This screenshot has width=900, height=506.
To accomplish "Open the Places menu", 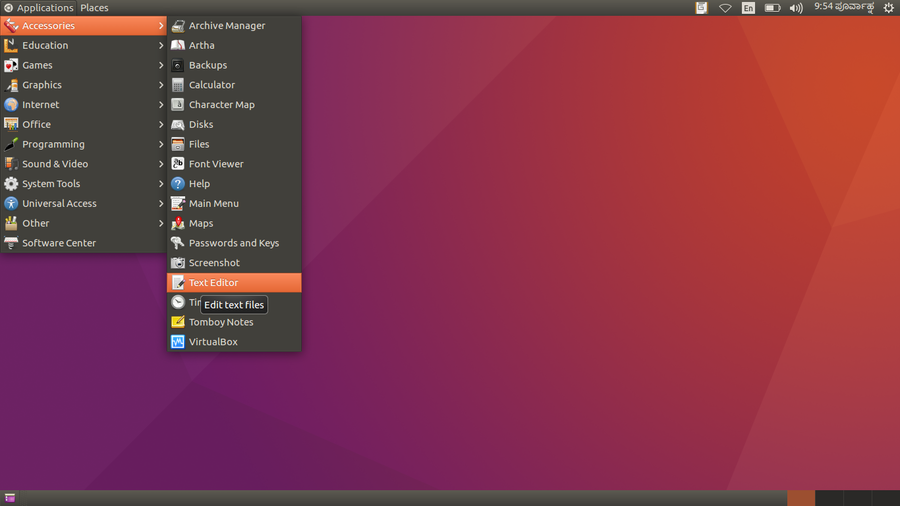I will tap(94, 8).
